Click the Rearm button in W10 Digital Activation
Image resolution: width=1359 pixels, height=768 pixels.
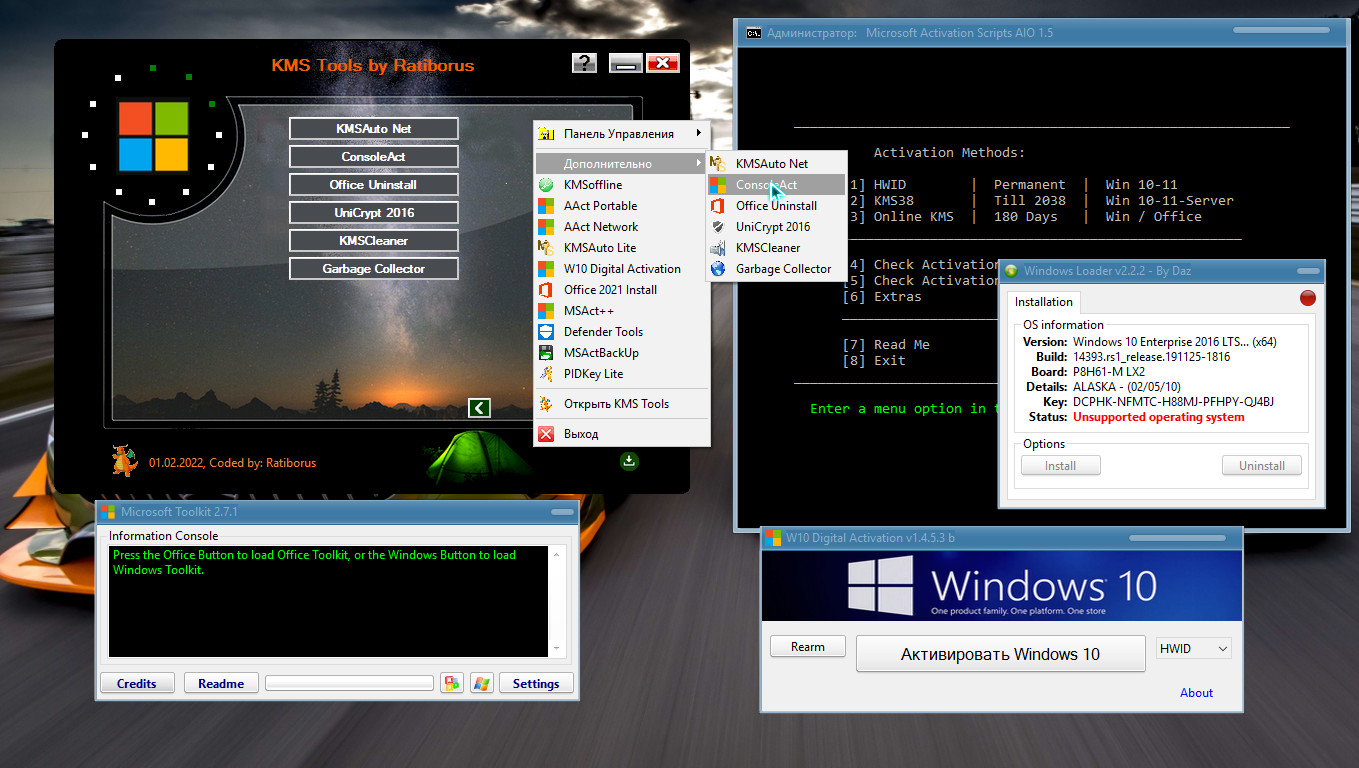[x=808, y=647]
